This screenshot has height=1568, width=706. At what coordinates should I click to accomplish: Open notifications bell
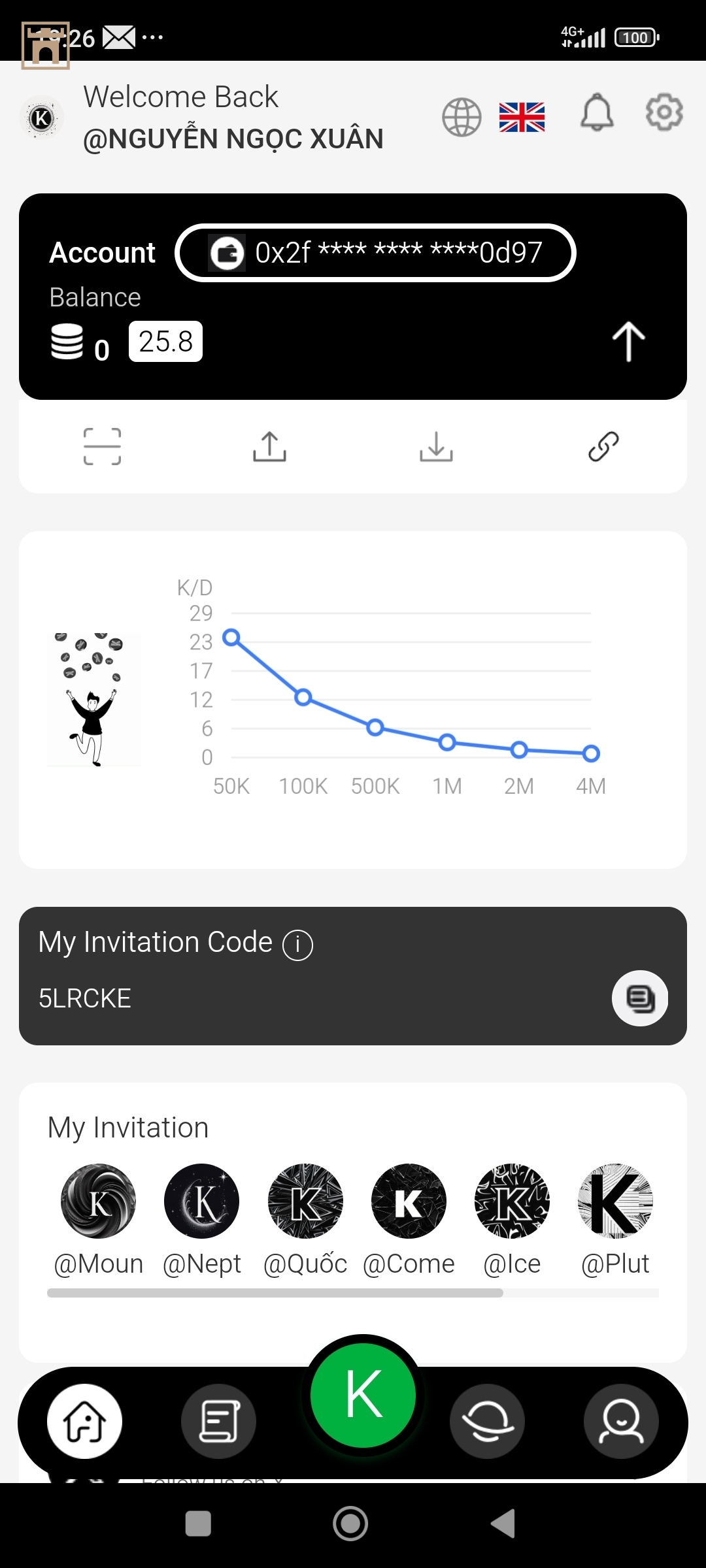click(x=597, y=112)
